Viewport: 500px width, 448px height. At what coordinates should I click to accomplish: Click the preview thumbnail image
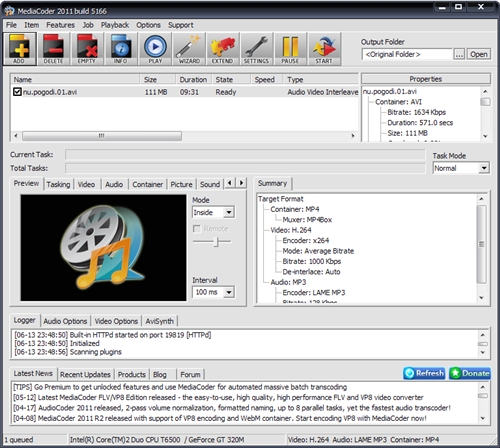coord(103,248)
